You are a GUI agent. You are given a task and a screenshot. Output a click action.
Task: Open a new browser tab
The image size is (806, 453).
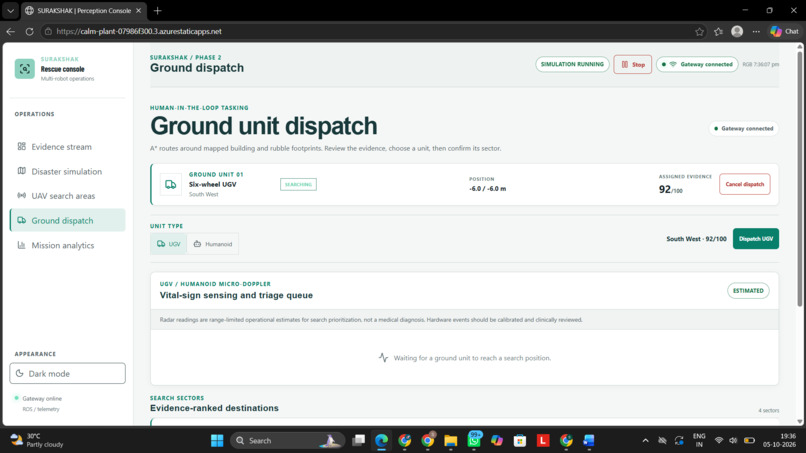click(157, 10)
